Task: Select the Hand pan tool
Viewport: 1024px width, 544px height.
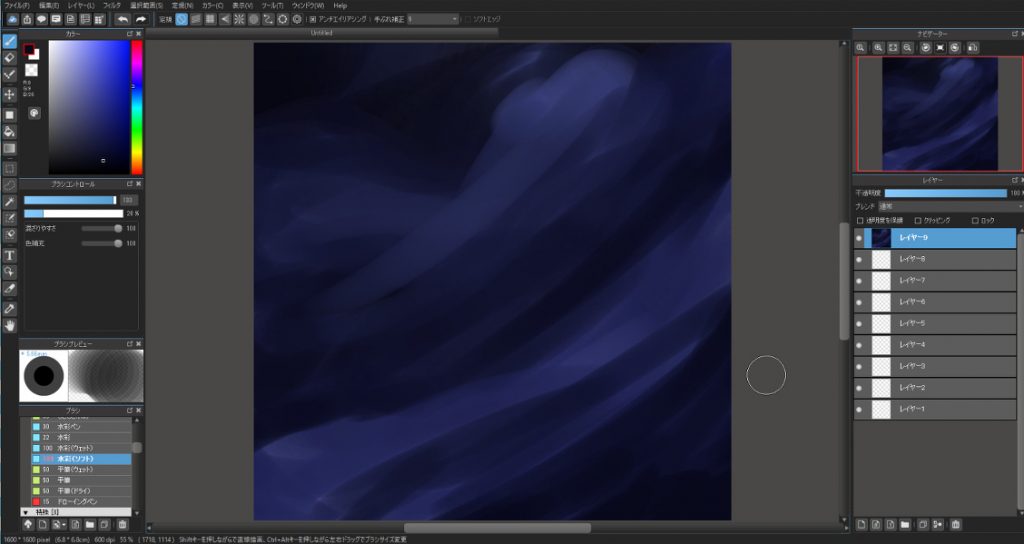Action: click(10, 325)
